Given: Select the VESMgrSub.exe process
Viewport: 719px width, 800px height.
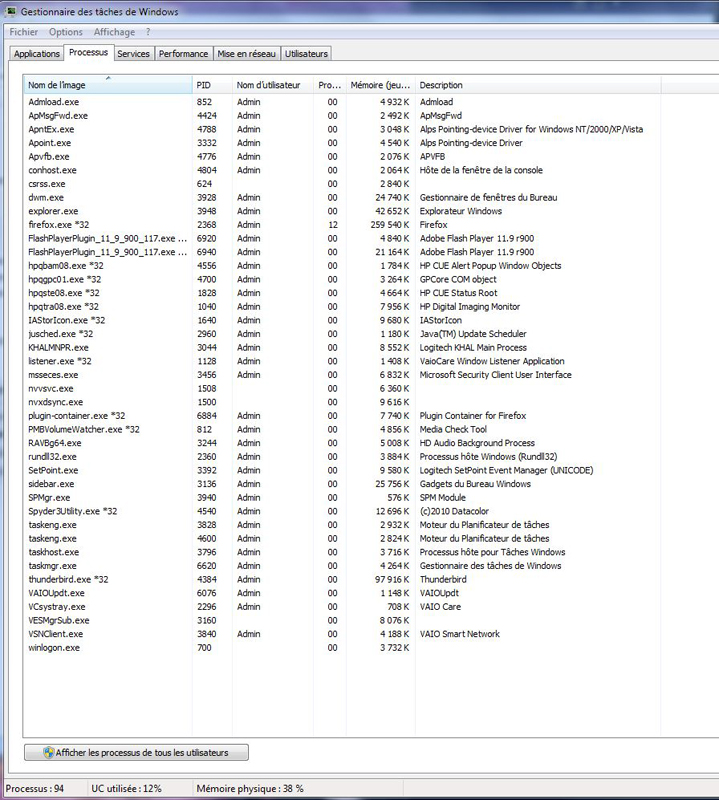Looking at the screenshot, I should (344, 621).
